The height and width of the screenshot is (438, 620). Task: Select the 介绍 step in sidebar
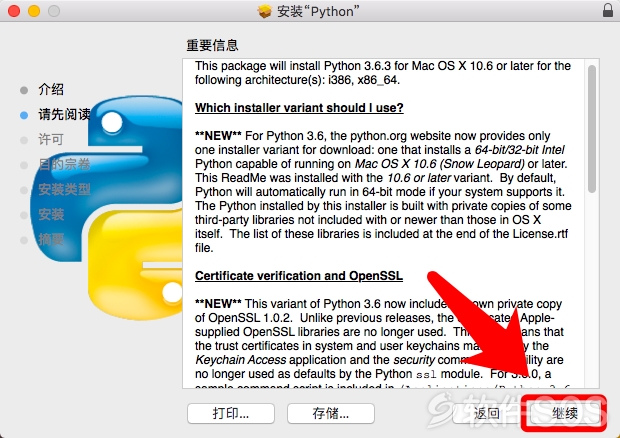51,89
